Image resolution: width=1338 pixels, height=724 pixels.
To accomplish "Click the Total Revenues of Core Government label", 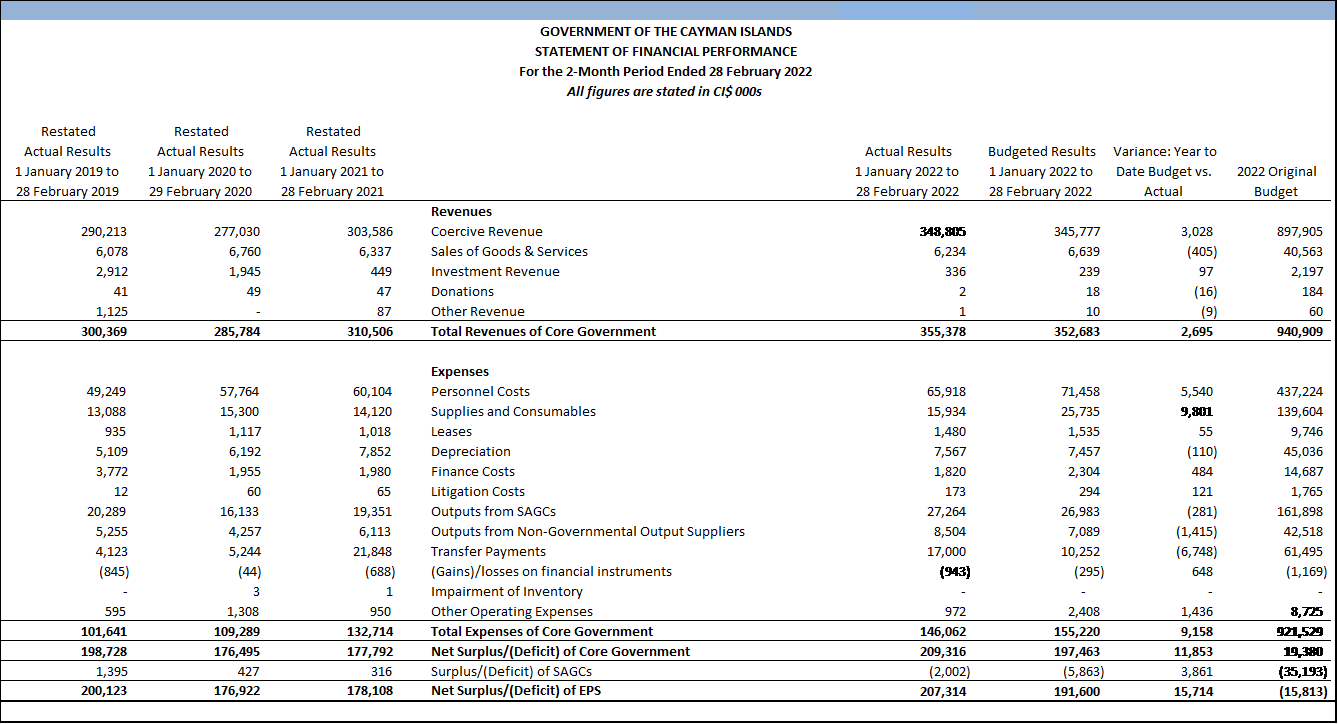I will click(x=543, y=332).
